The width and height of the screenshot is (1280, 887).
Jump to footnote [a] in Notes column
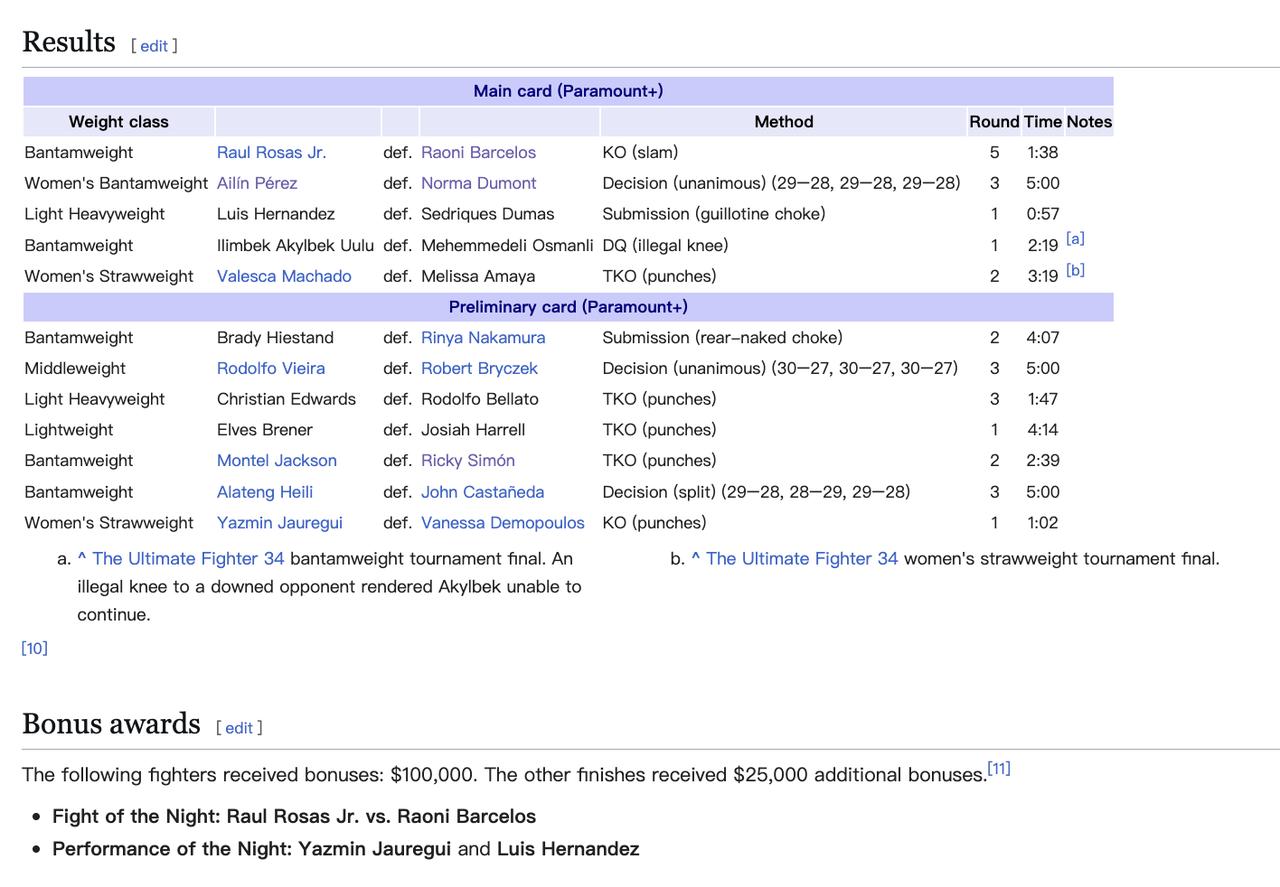tap(1075, 239)
